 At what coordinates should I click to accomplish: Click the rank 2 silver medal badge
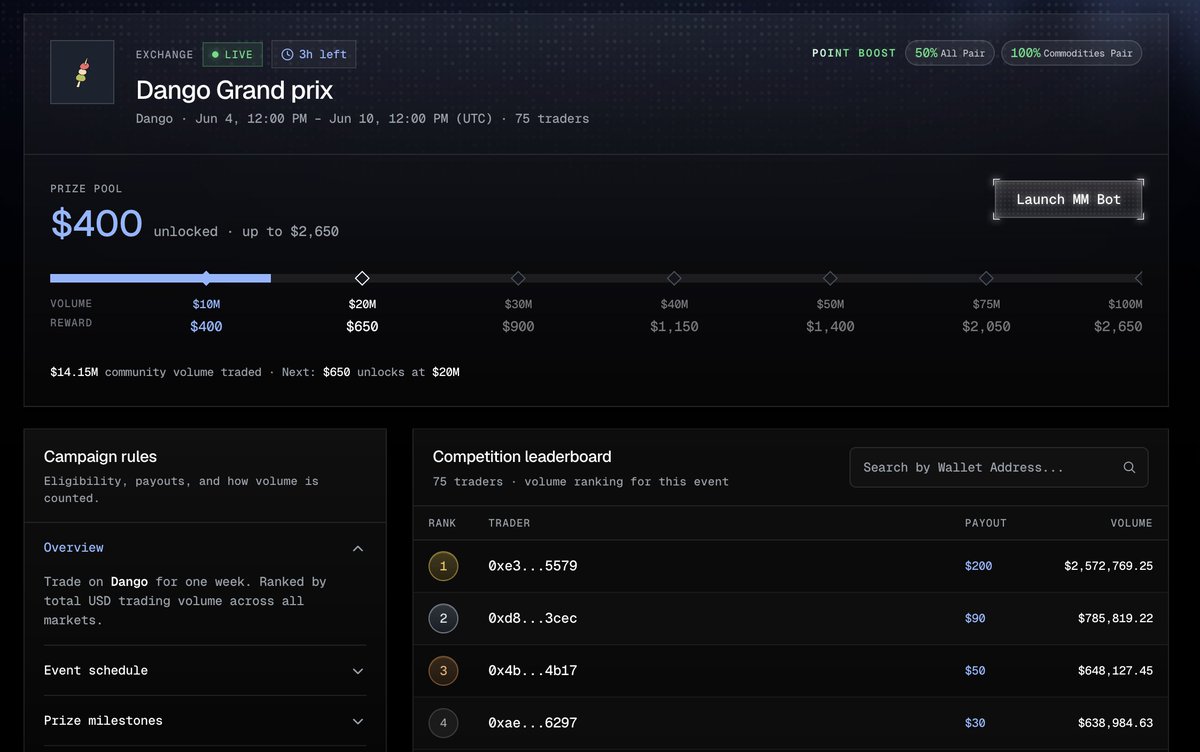point(443,618)
